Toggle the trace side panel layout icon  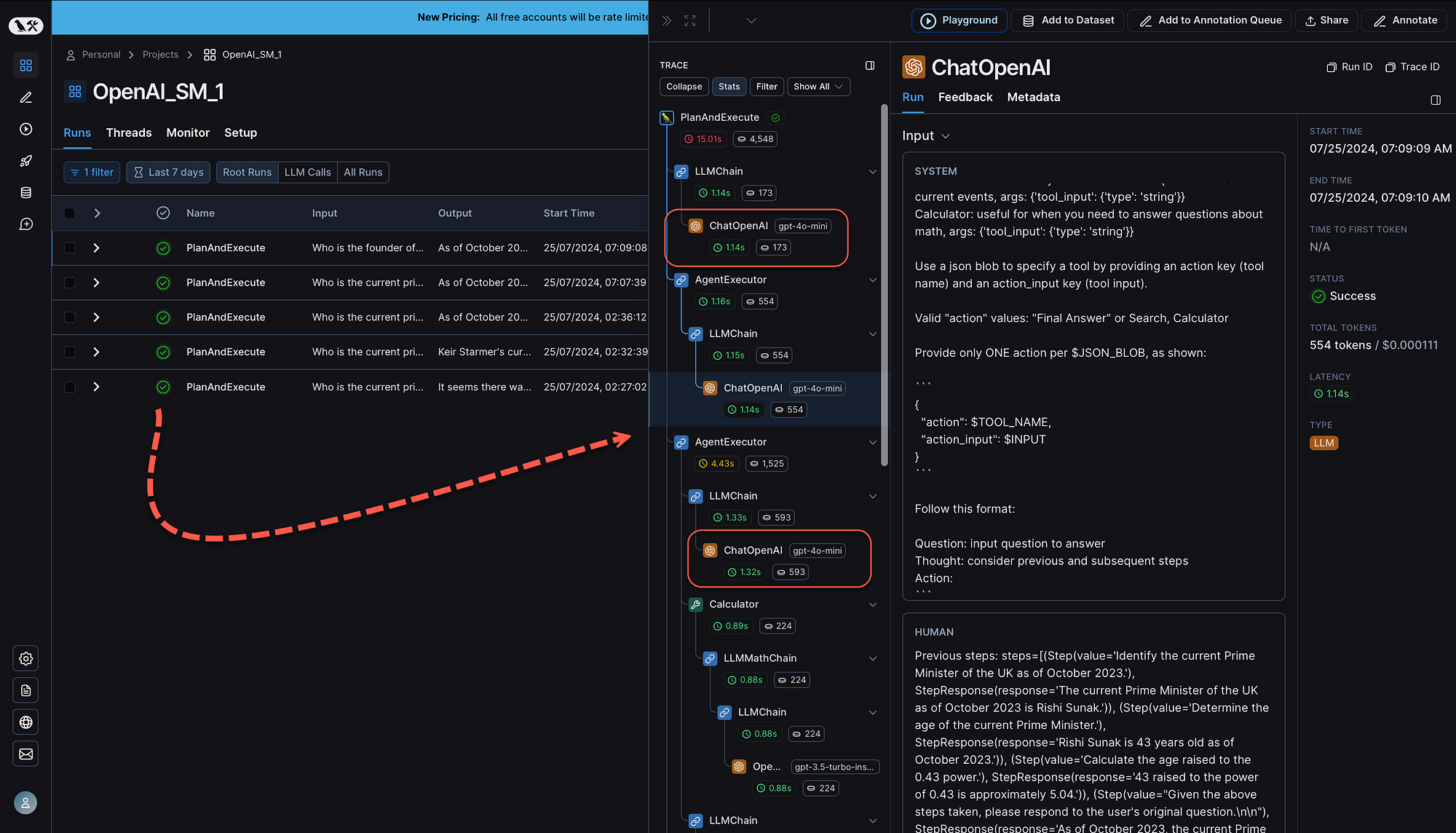[x=869, y=65]
